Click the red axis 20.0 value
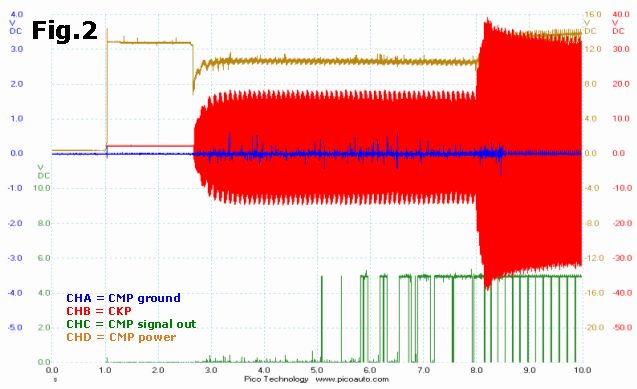Screen dimensions: 637x389 point(621,84)
